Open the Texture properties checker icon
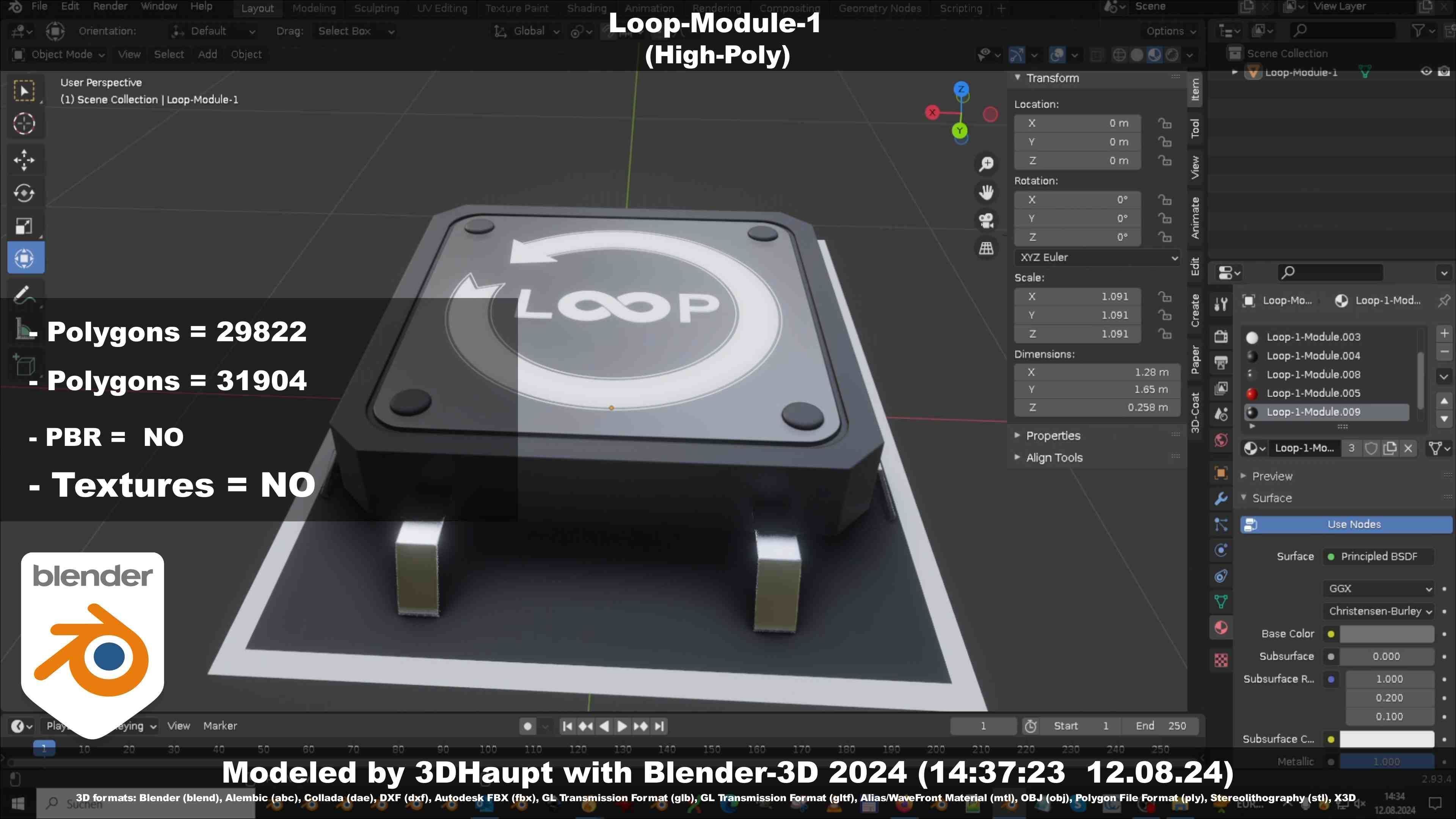This screenshot has height=819, width=1456. click(1221, 660)
